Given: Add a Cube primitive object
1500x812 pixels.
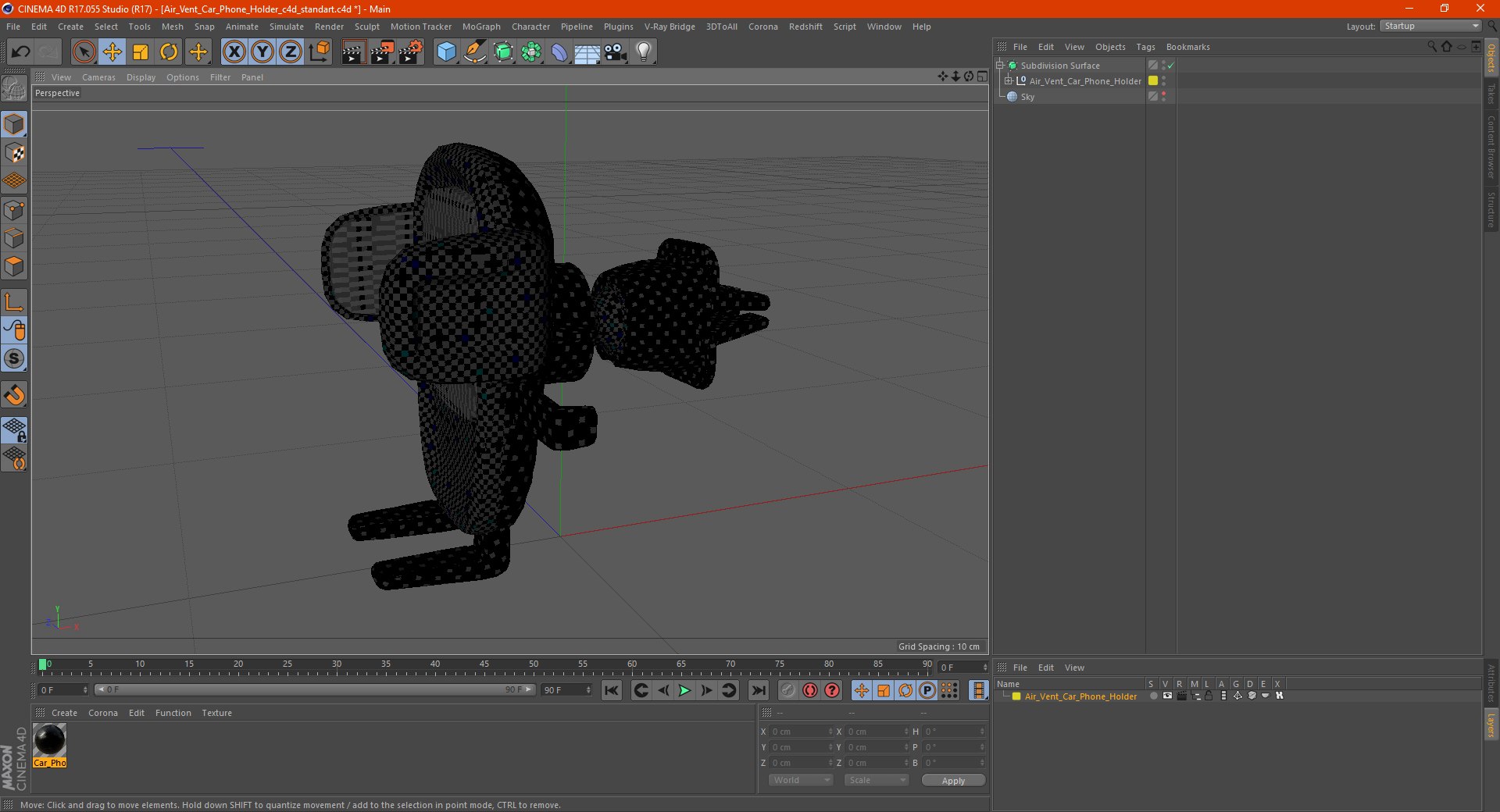Looking at the screenshot, I should pos(446,52).
